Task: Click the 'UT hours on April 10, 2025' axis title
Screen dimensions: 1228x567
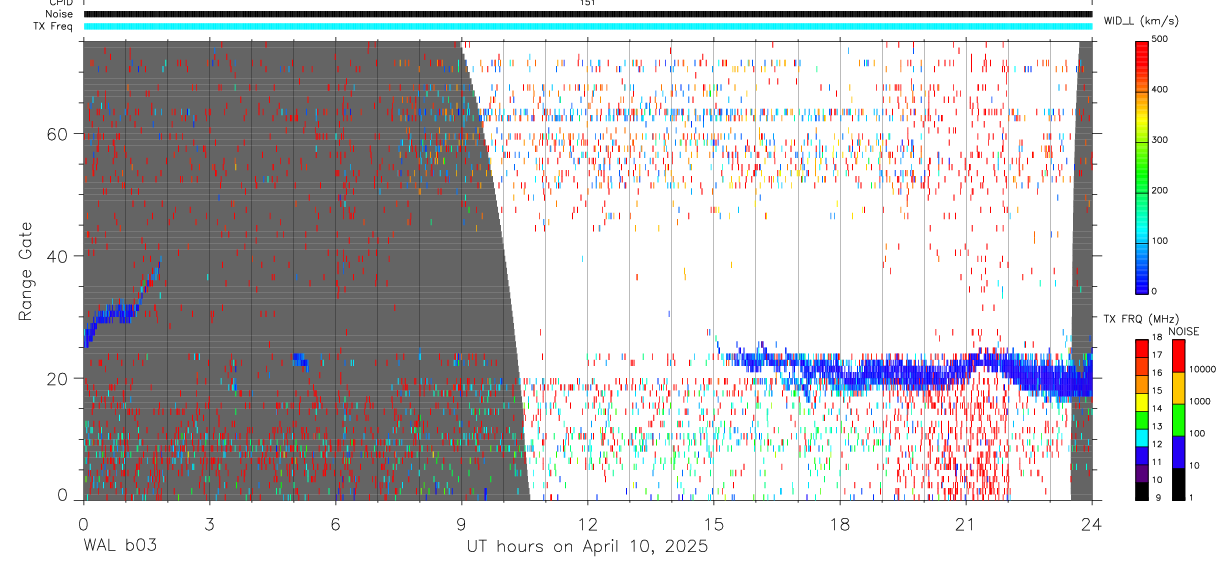Action: point(587,547)
